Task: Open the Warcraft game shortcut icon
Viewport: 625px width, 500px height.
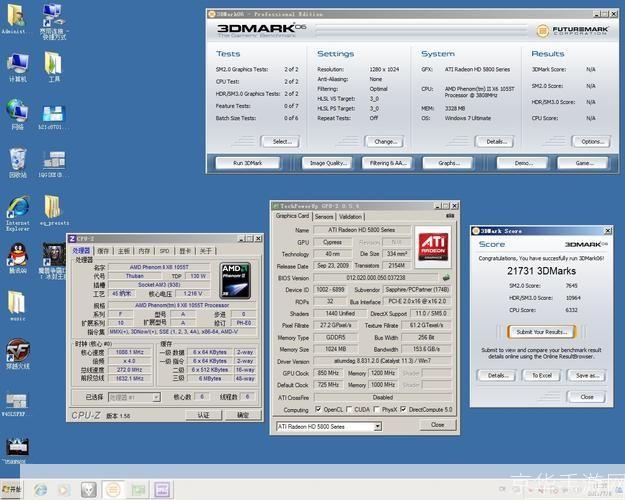Action: pyautogui.click(x=54, y=261)
